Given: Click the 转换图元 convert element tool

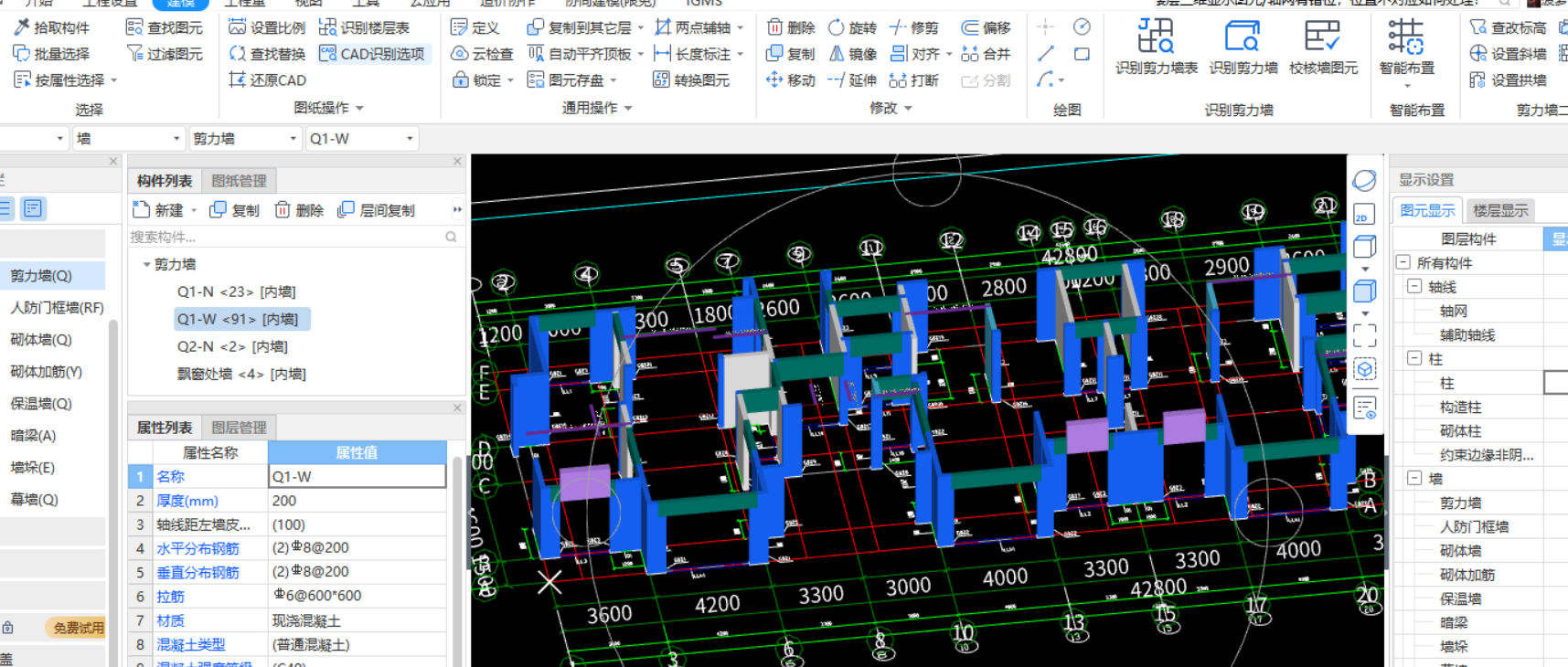Looking at the screenshot, I should coord(690,80).
